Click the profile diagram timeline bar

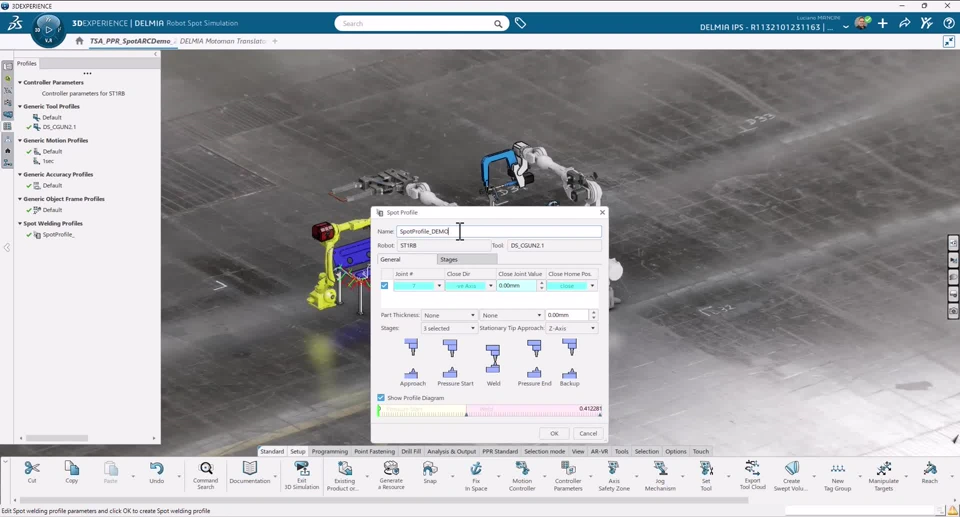pyautogui.click(x=490, y=411)
